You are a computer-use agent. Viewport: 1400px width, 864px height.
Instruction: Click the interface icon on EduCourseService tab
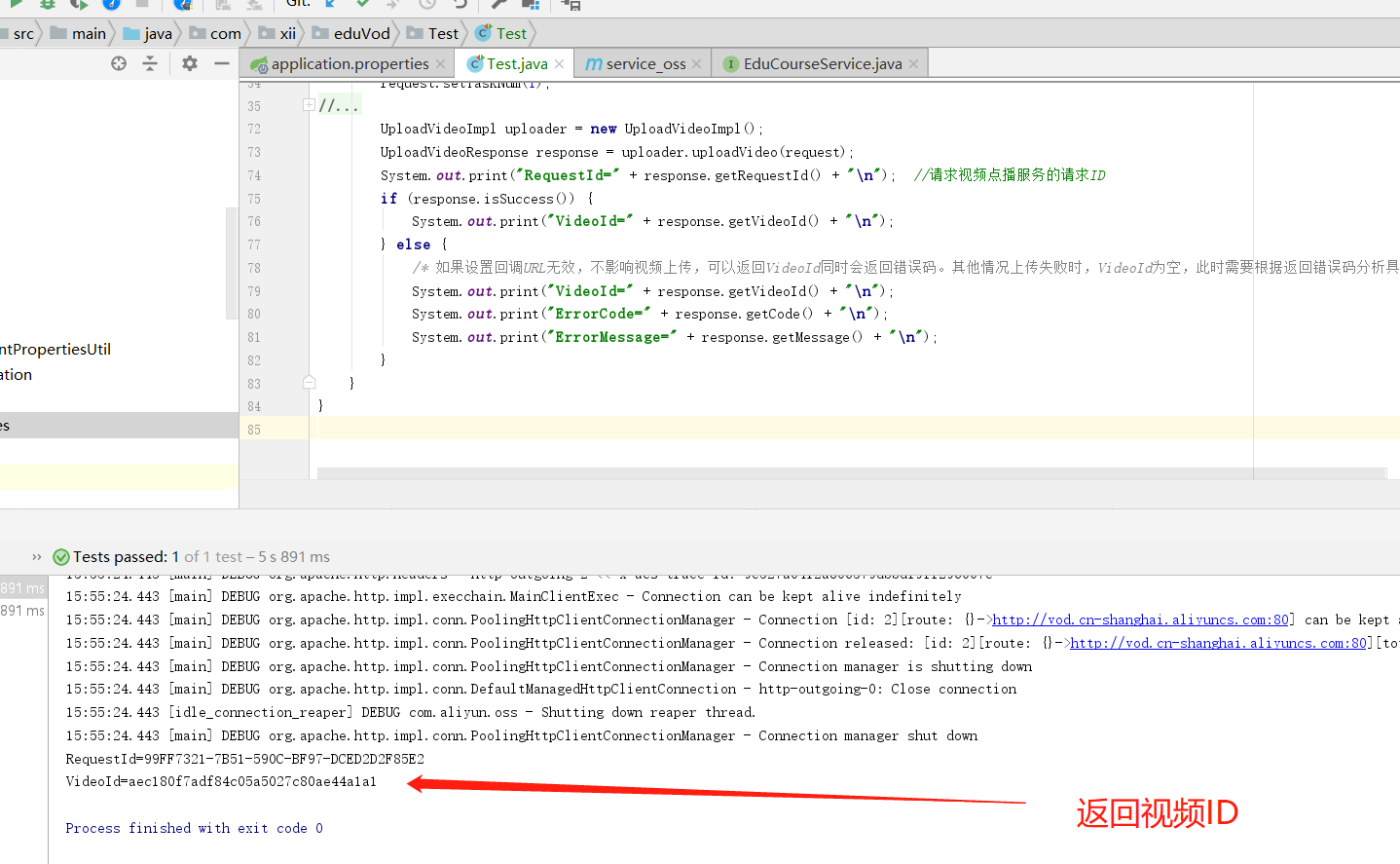731,64
